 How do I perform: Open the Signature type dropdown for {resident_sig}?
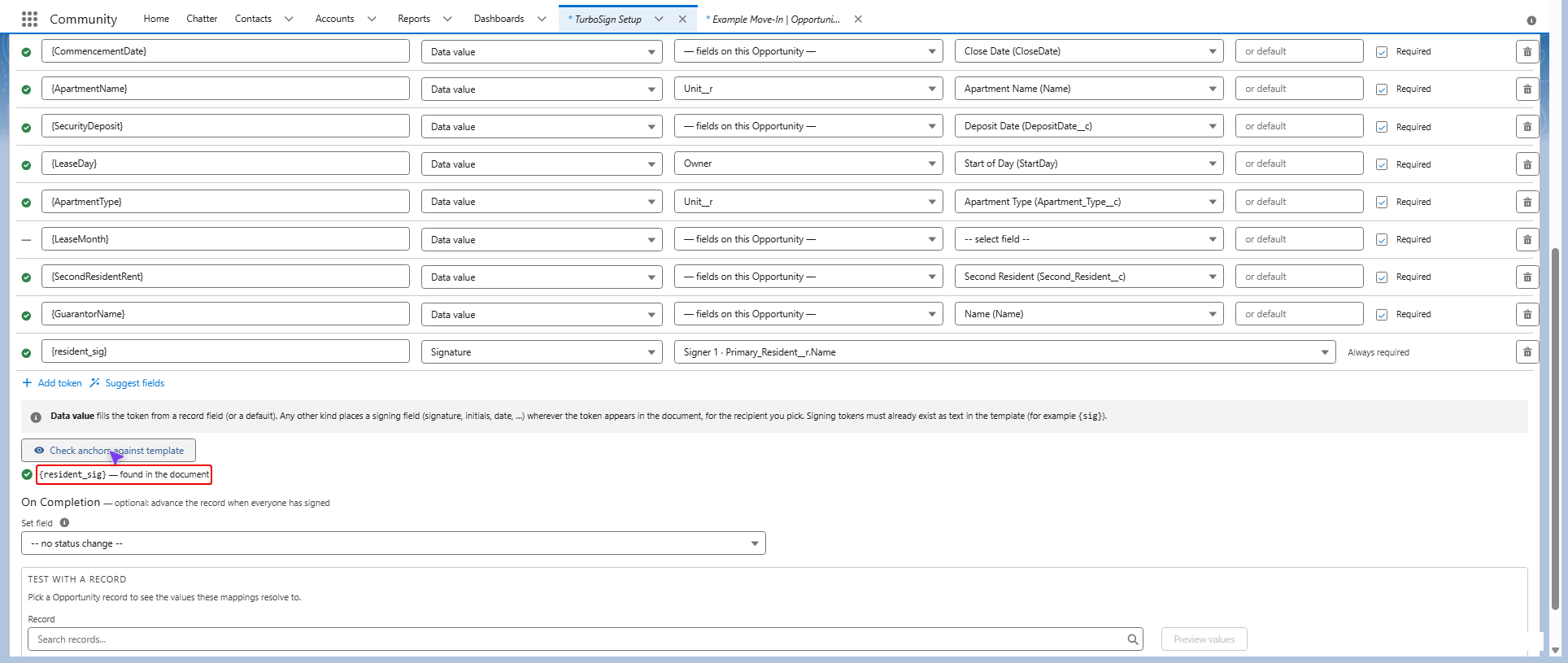point(542,351)
